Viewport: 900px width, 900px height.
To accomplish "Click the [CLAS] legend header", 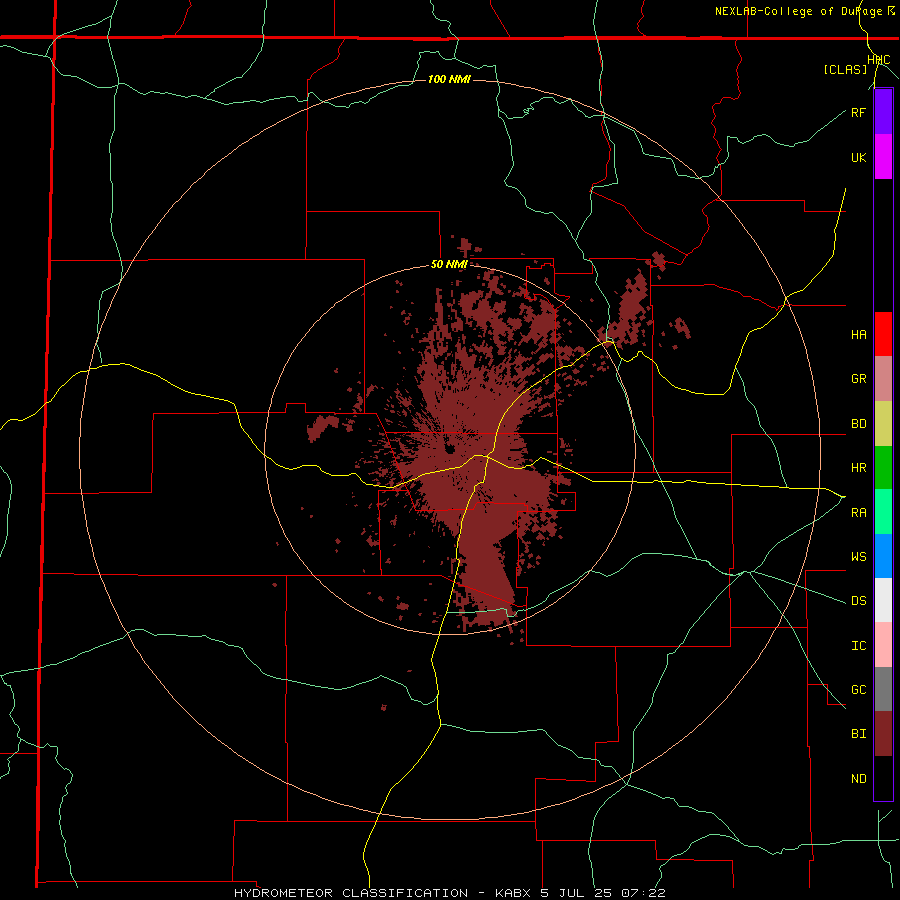I will pyautogui.click(x=845, y=70).
